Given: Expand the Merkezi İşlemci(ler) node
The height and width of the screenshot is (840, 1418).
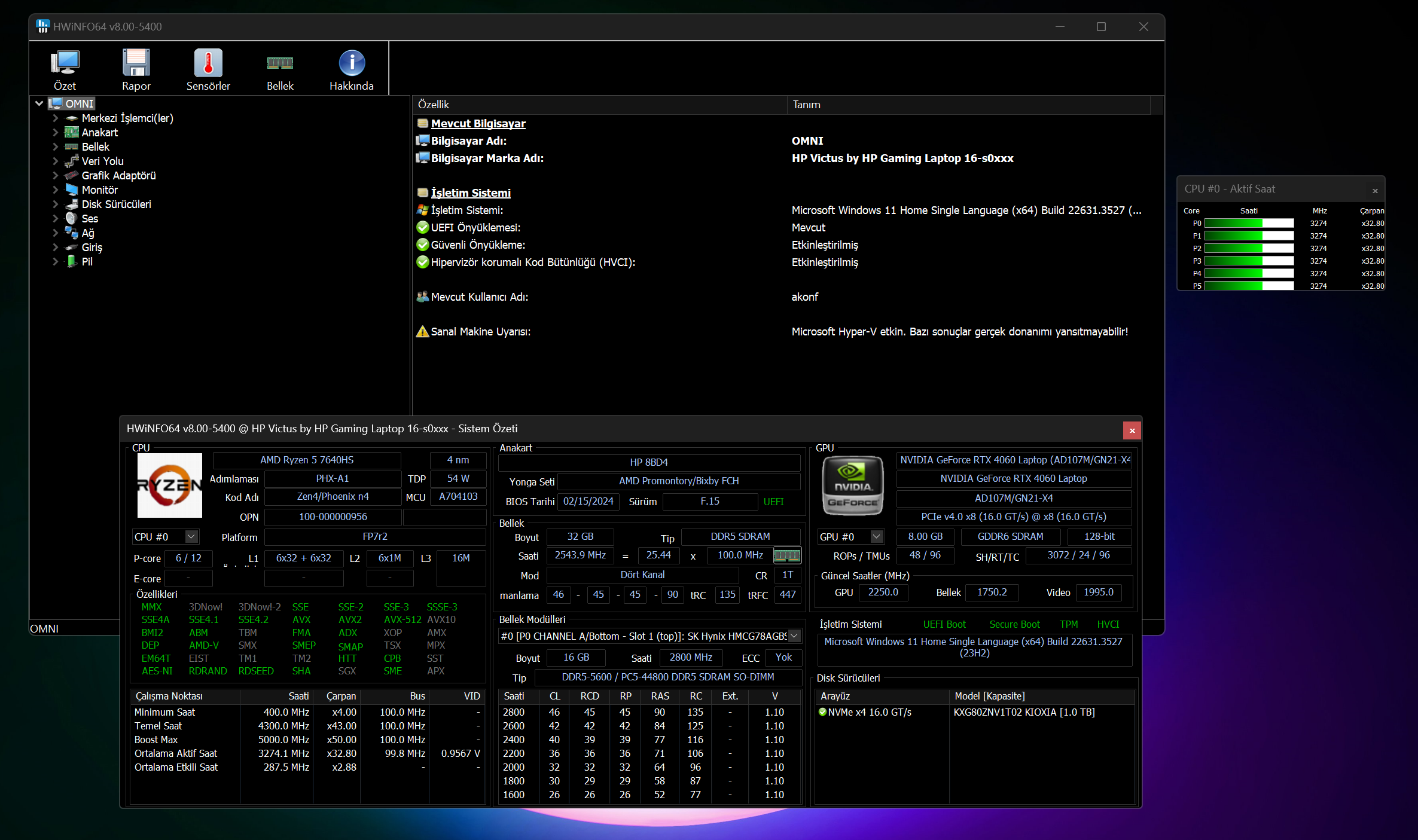Looking at the screenshot, I should point(56,118).
